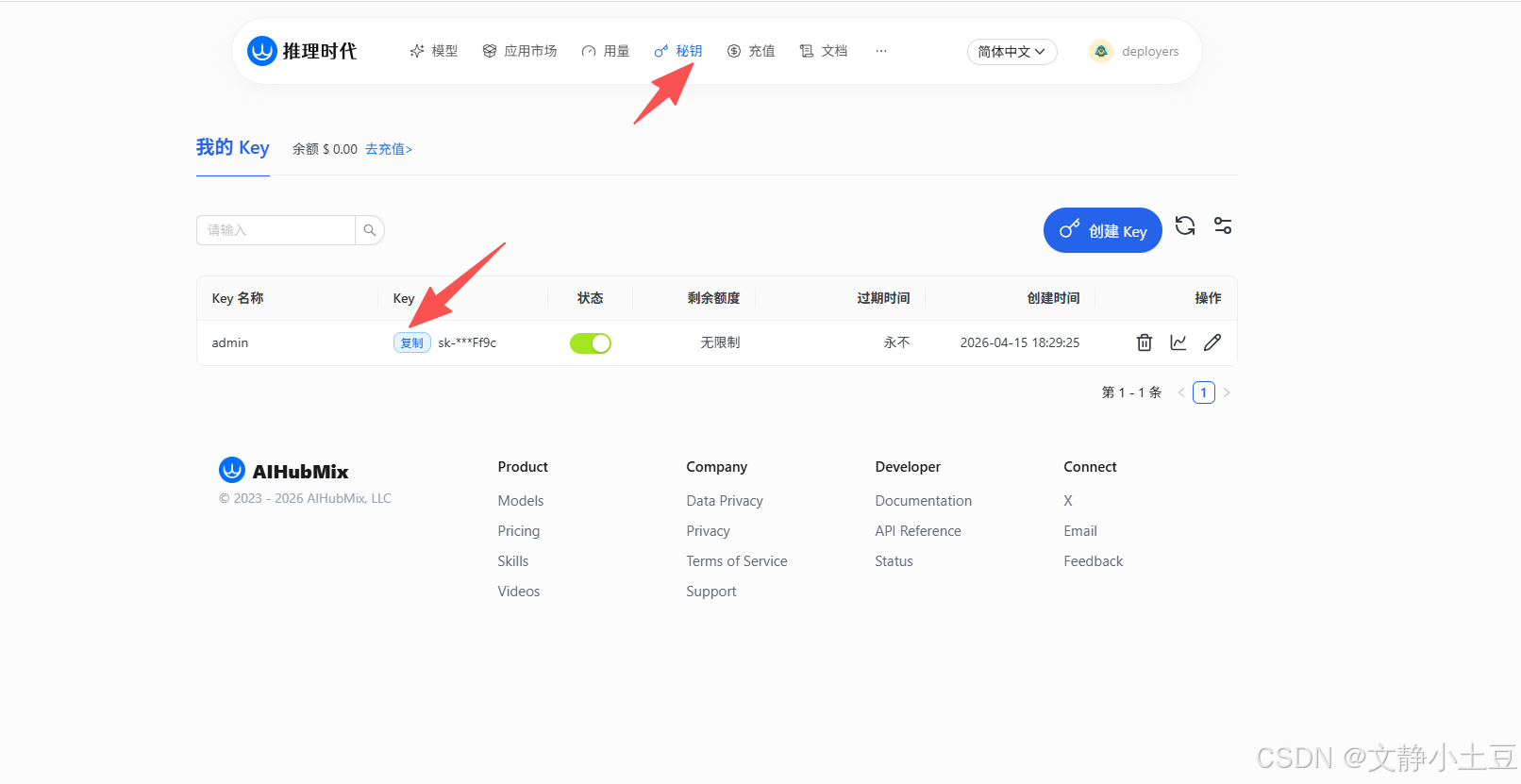Click the 2026-04-15 18:29:25 creation time

(x=1020, y=342)
